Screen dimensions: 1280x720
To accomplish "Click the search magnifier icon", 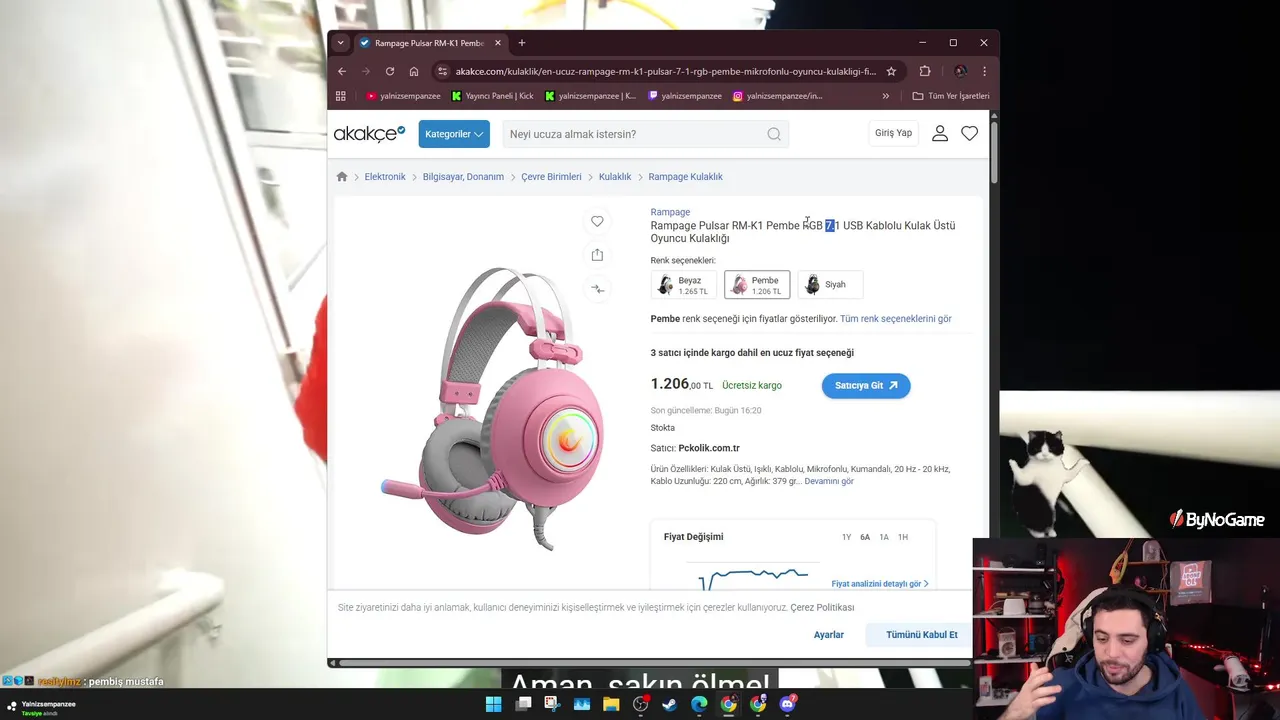I will (x=774, y=134).
